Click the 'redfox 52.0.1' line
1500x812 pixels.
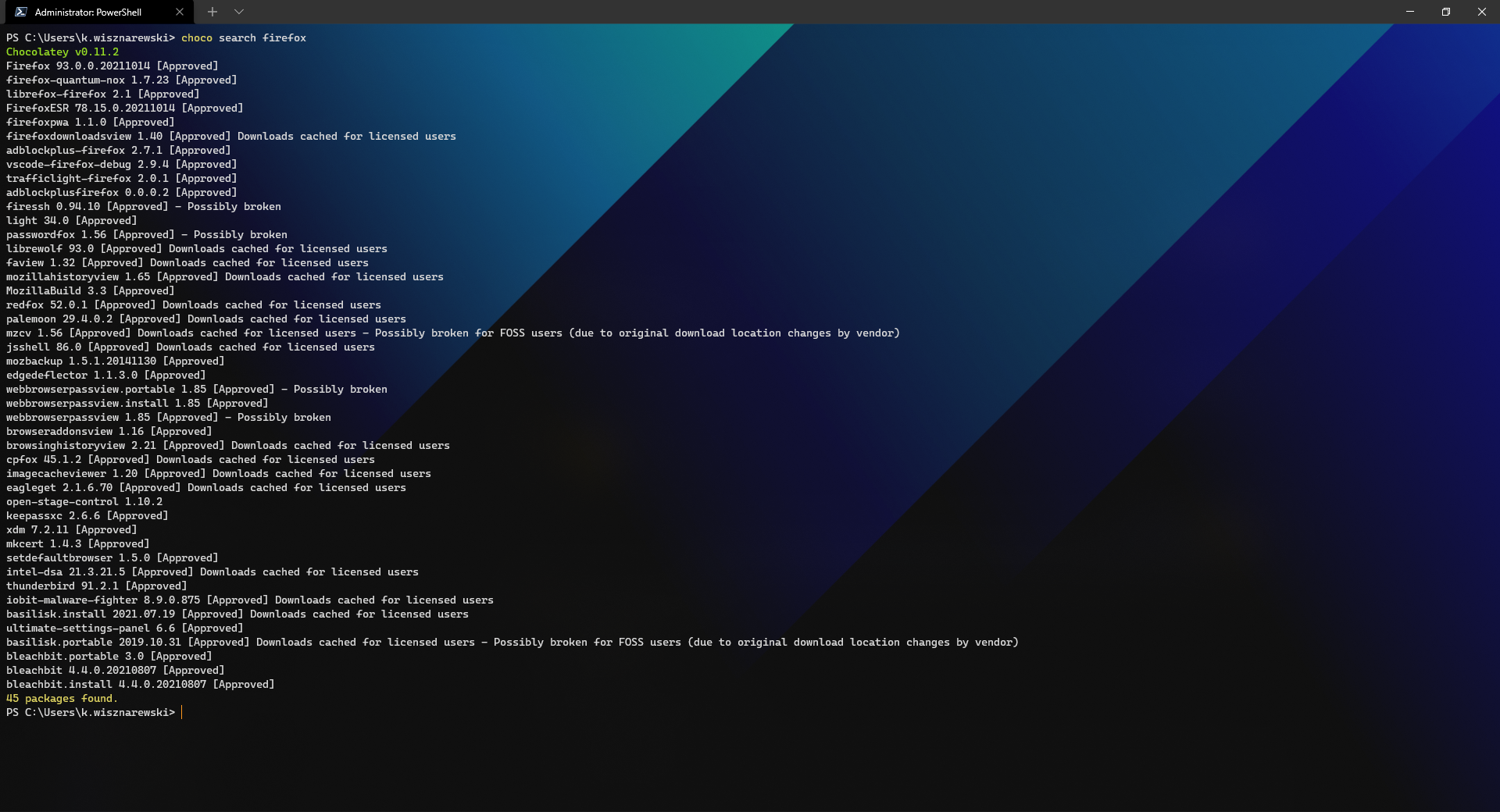click(x=194, y=304)
